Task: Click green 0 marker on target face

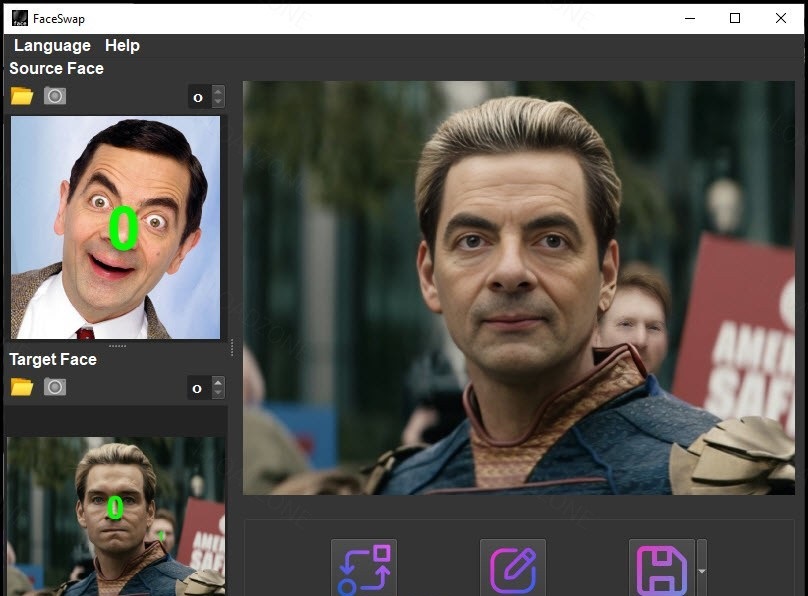Action: pos(115,507)
